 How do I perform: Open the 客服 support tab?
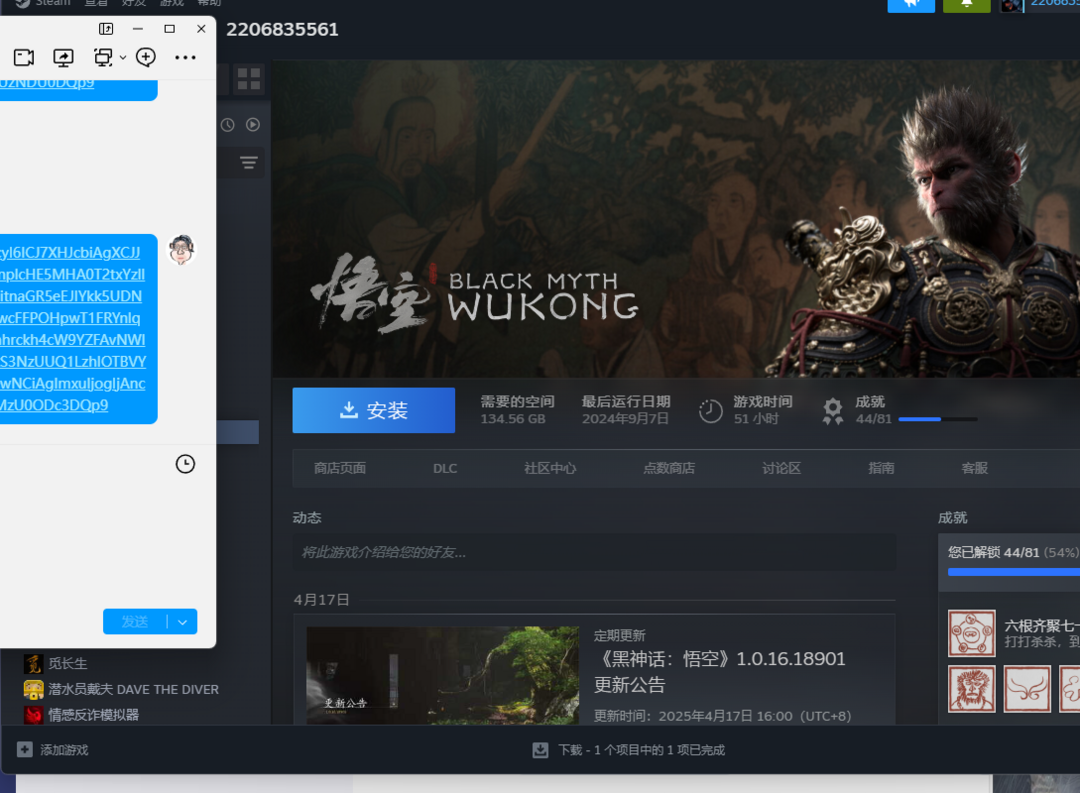(x=975, y=468)
